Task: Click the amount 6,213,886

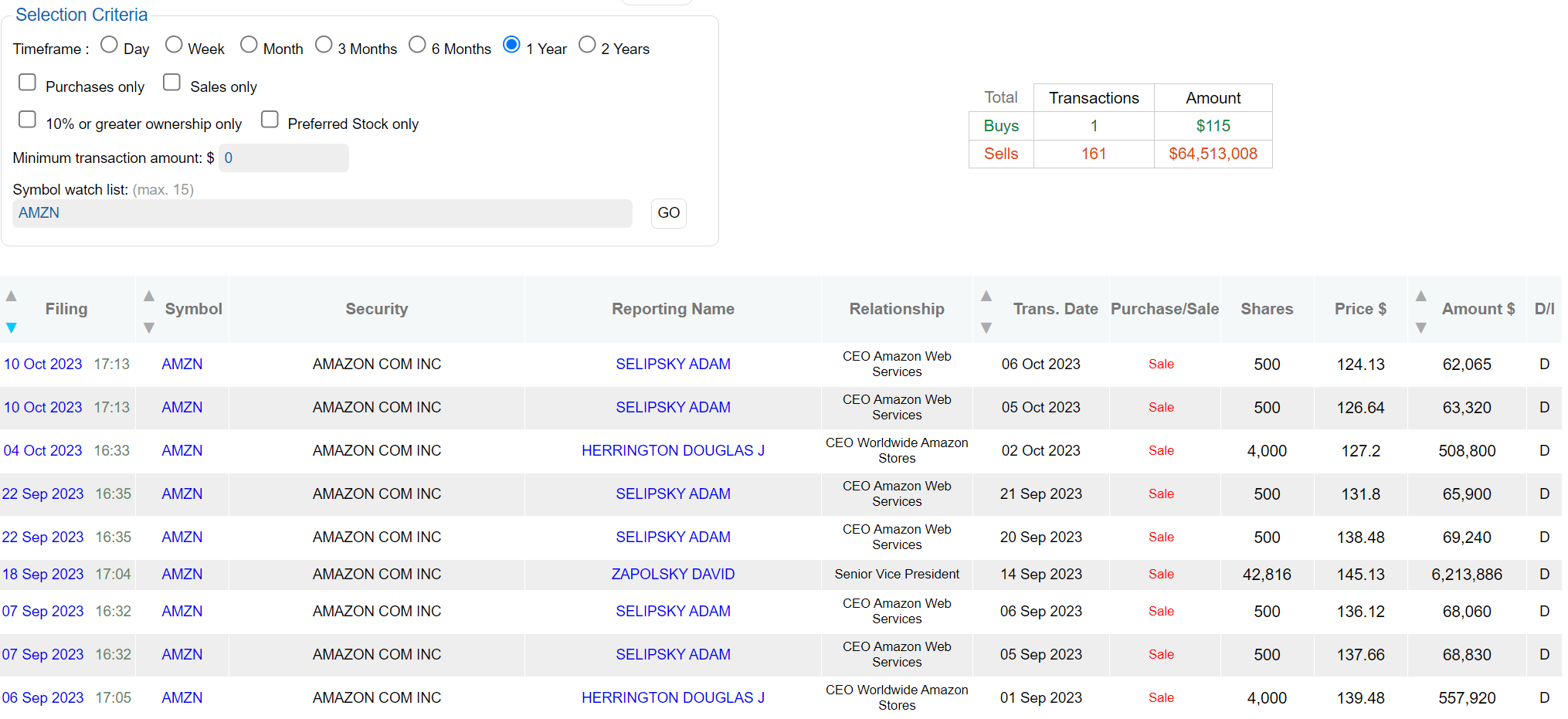Action: tap(1468, 575)
